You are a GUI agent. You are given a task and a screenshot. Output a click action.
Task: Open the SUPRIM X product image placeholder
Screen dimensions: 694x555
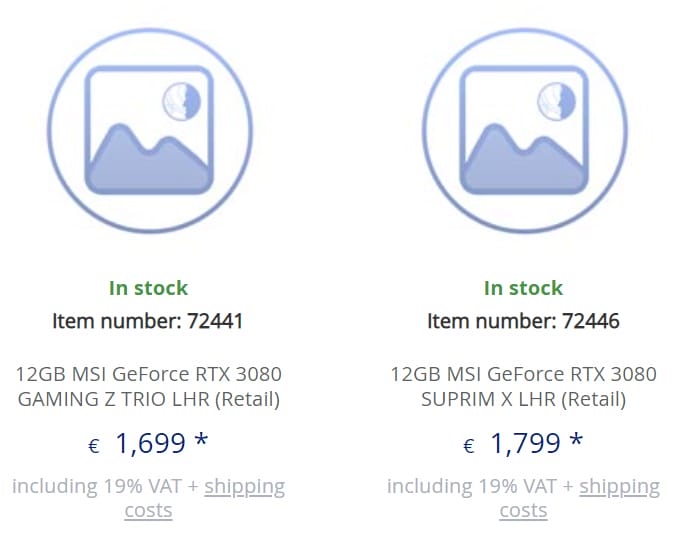coord(523,130)
